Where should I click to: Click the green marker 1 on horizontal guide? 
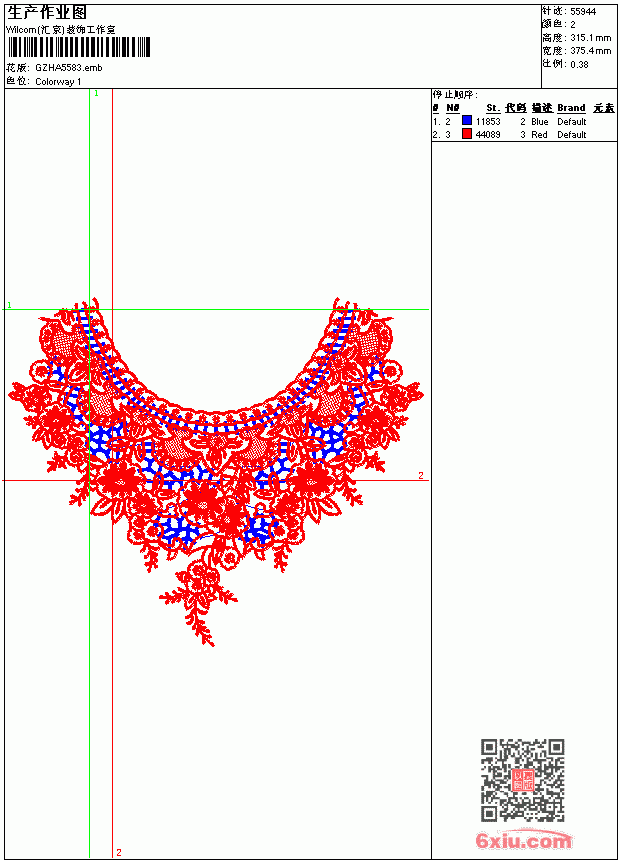coord(9,305)
